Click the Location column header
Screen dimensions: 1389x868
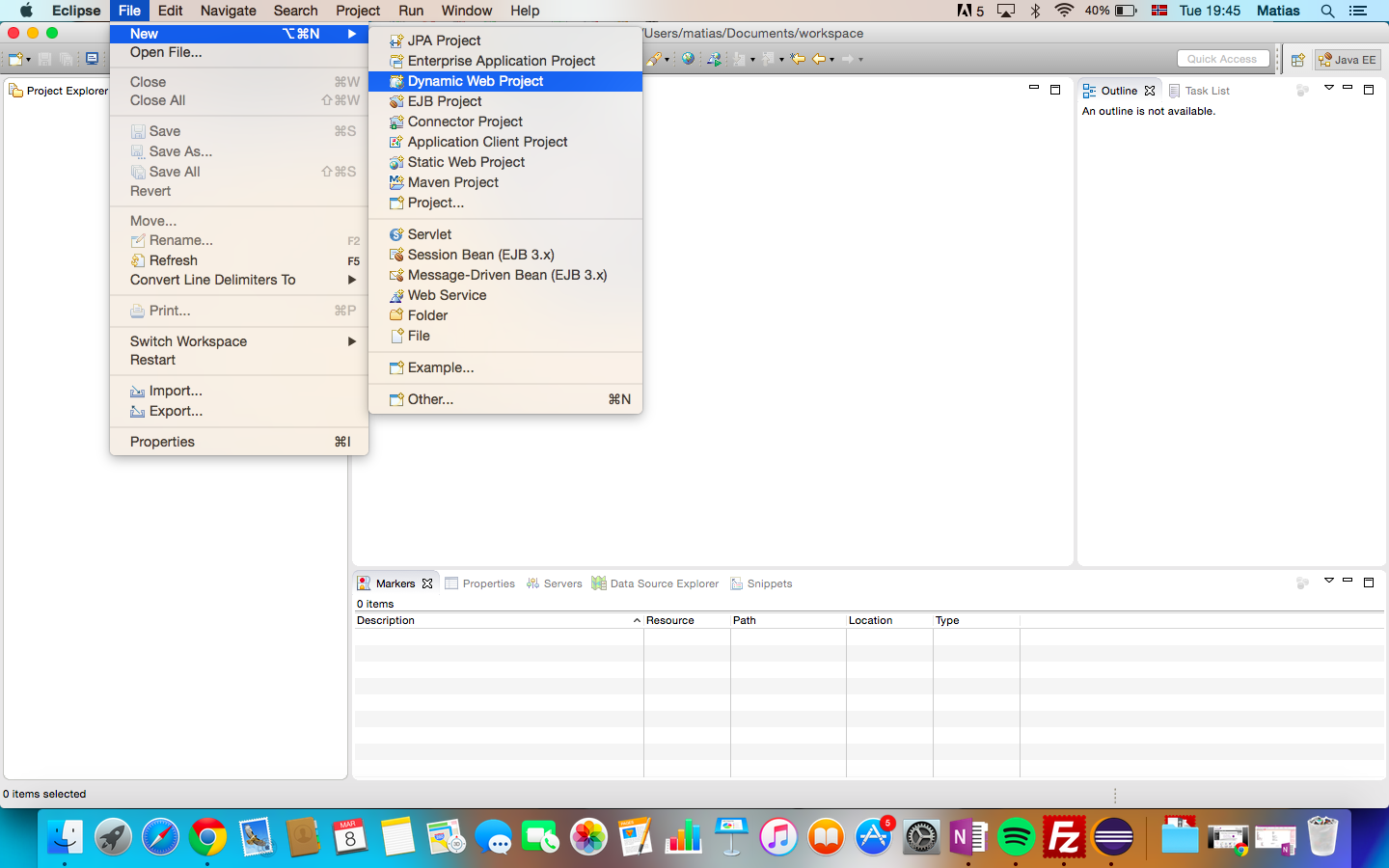pos(889,620)
